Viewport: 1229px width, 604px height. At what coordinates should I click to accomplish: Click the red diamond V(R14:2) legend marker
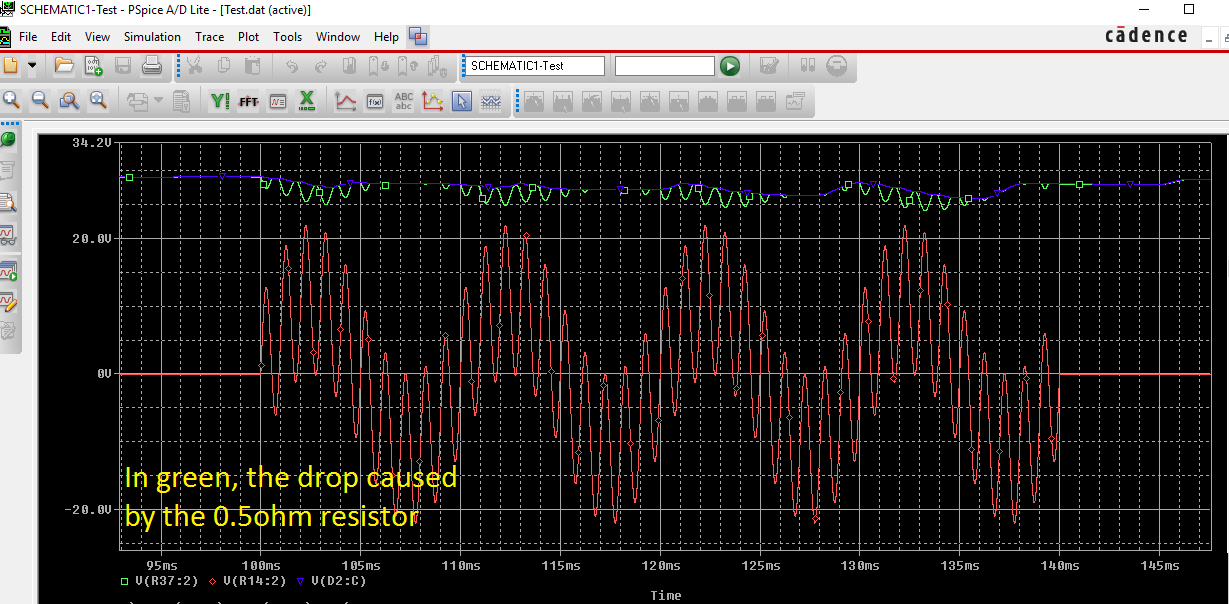click(x=213, y=580)
